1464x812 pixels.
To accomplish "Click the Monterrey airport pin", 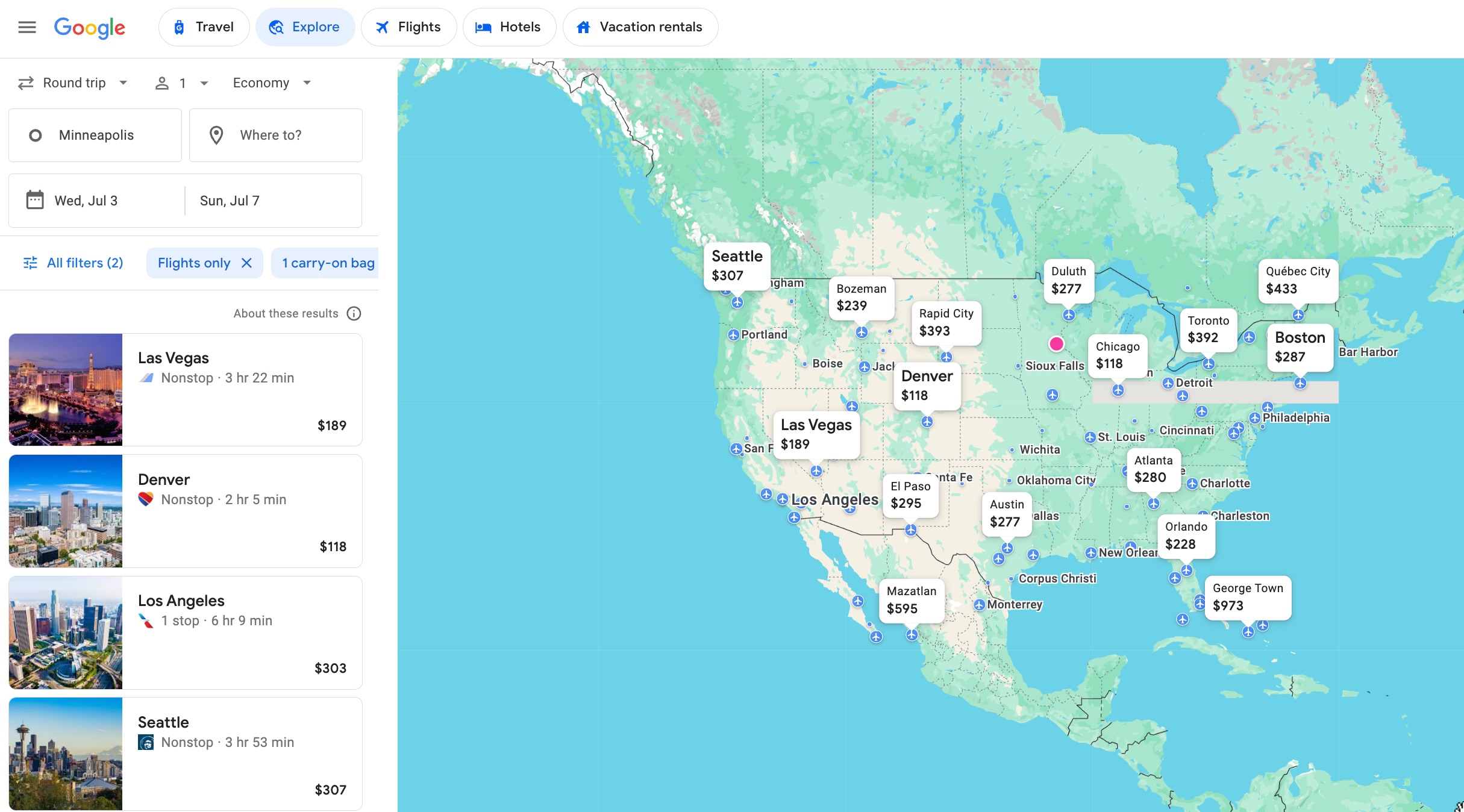I will [980, 605].
